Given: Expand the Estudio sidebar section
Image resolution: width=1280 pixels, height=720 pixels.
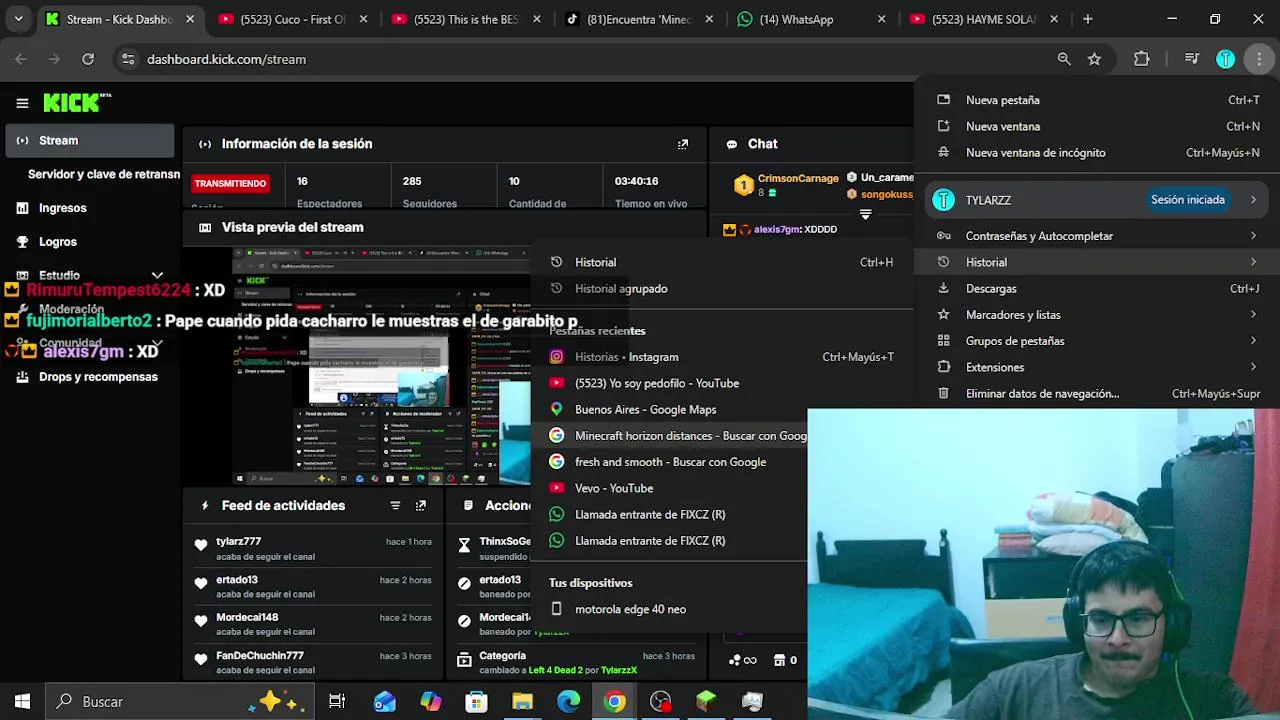Looking at the screenshot, I should pos(157,275).
